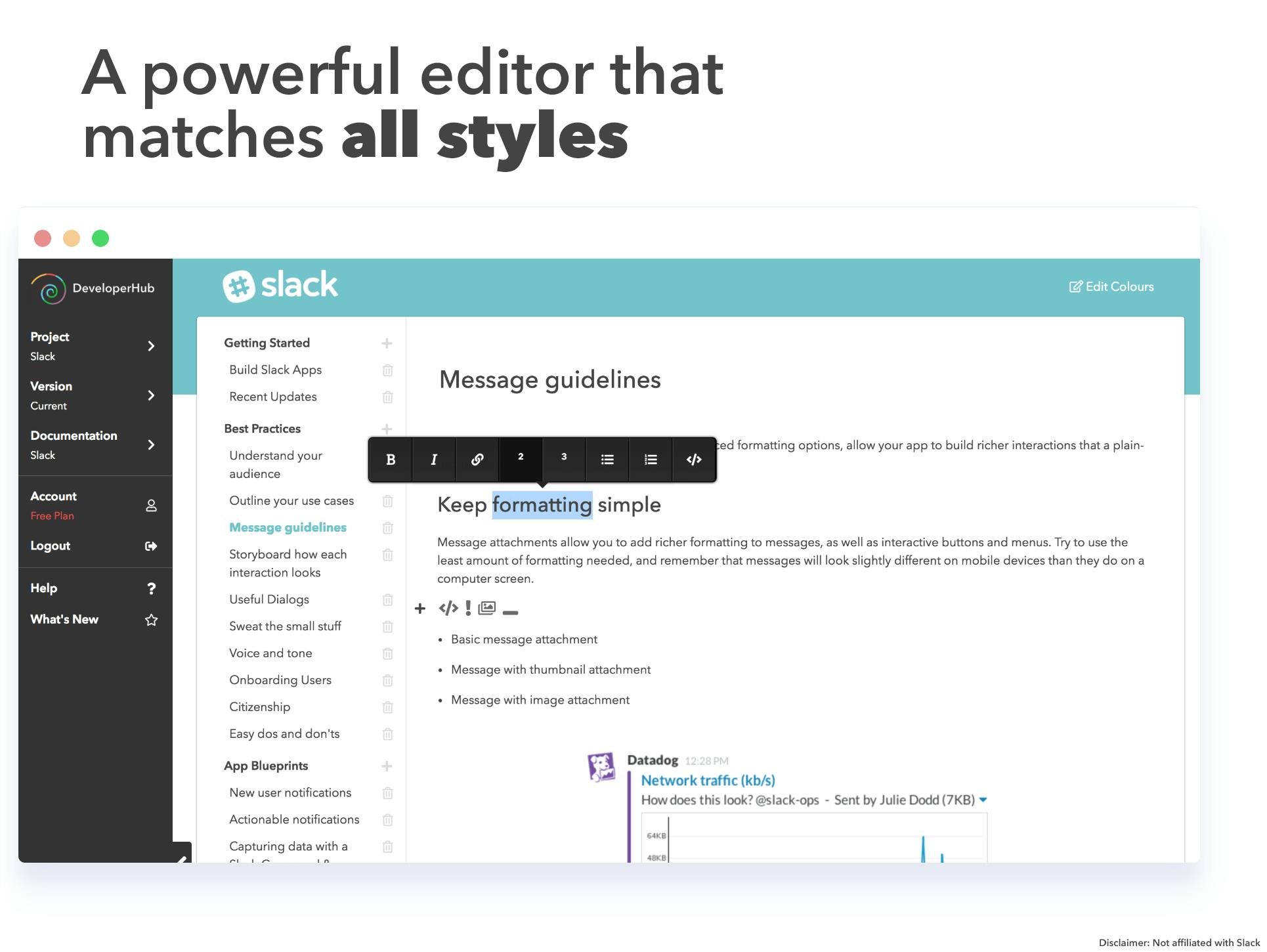The width and height of the screenshot is (1267, 952).
Task: Open the Outline your use cases page
Action: [x=291, y=500]
